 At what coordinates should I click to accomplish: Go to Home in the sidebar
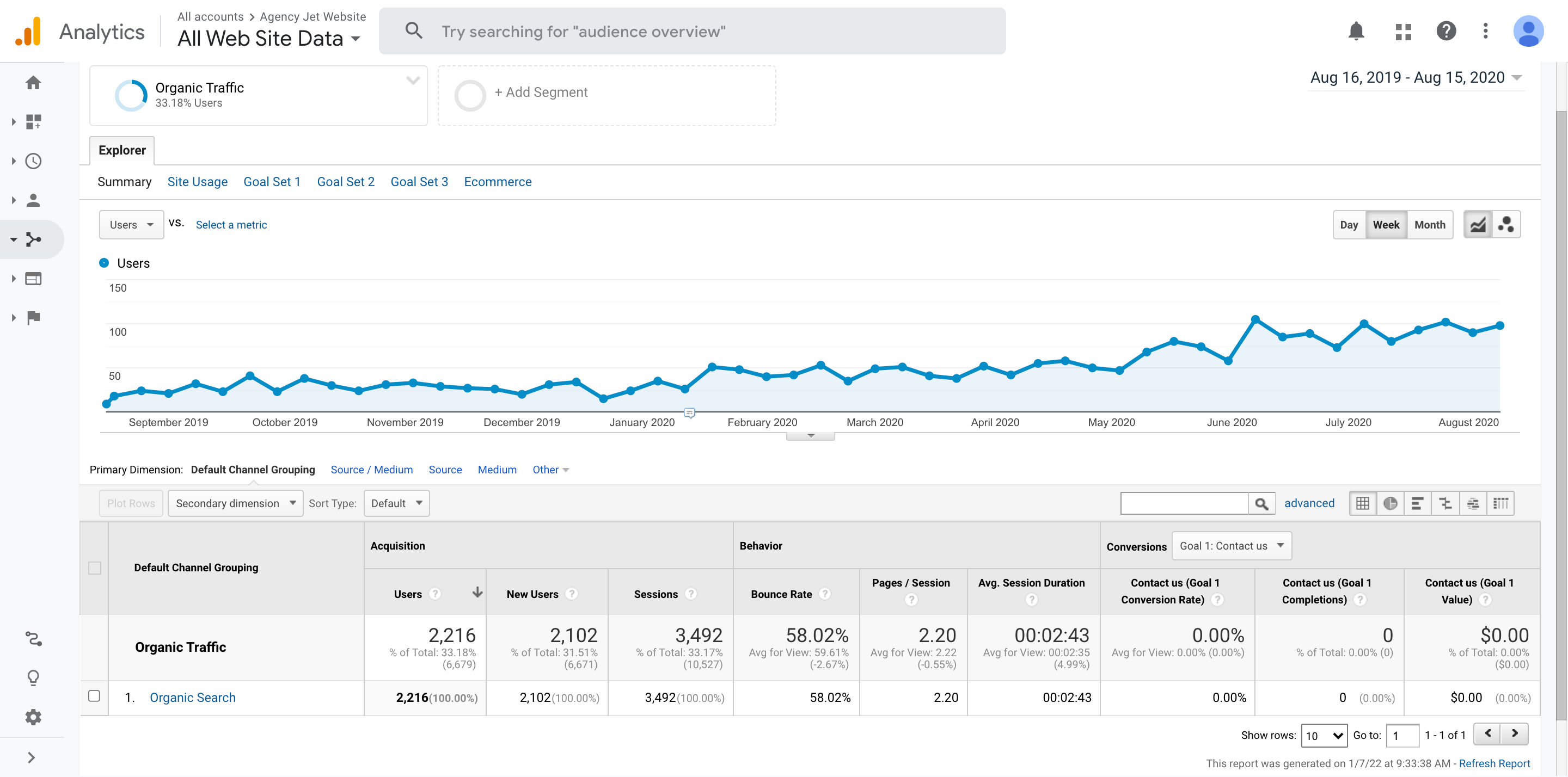pyautogui.click(x=33, y=83)
